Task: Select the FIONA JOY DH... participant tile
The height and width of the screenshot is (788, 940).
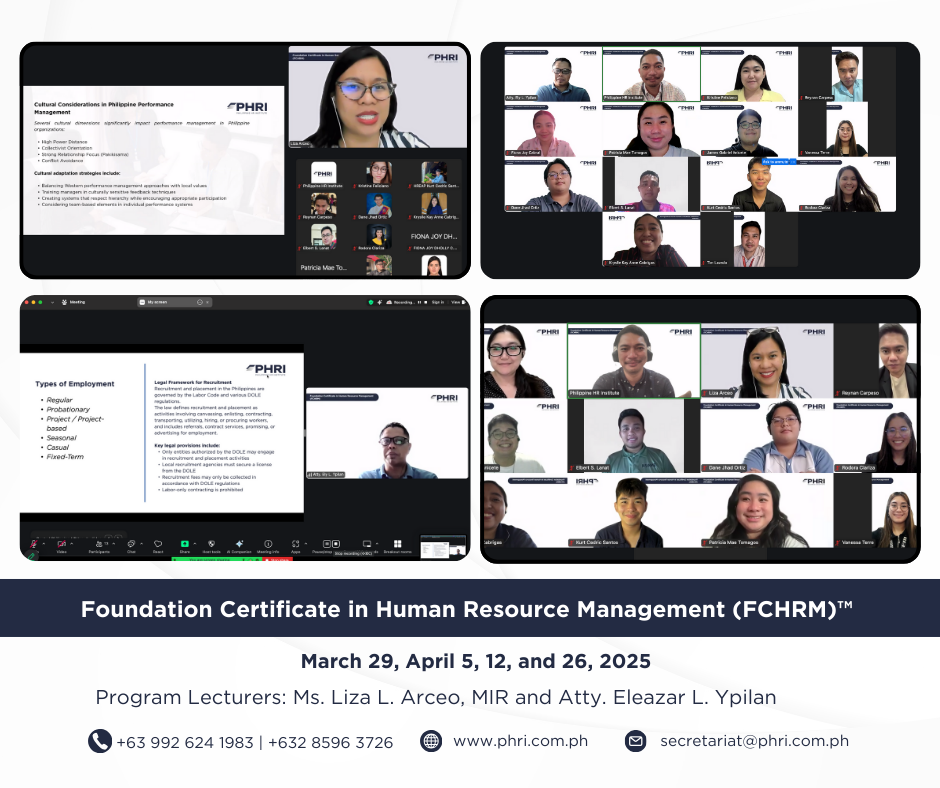Action: click(434, 239)
